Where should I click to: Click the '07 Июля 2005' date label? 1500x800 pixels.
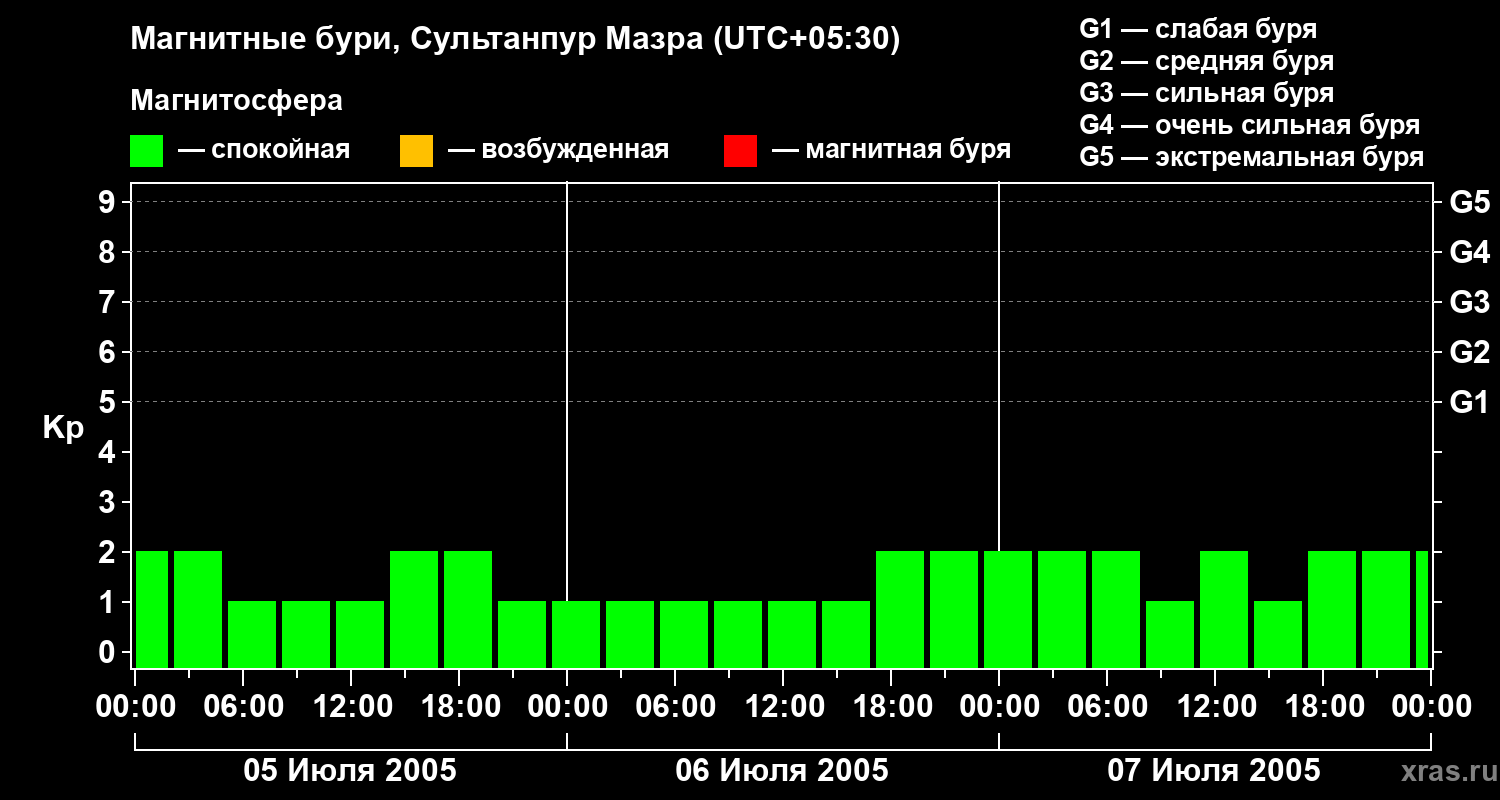[x=1214, y=771]
